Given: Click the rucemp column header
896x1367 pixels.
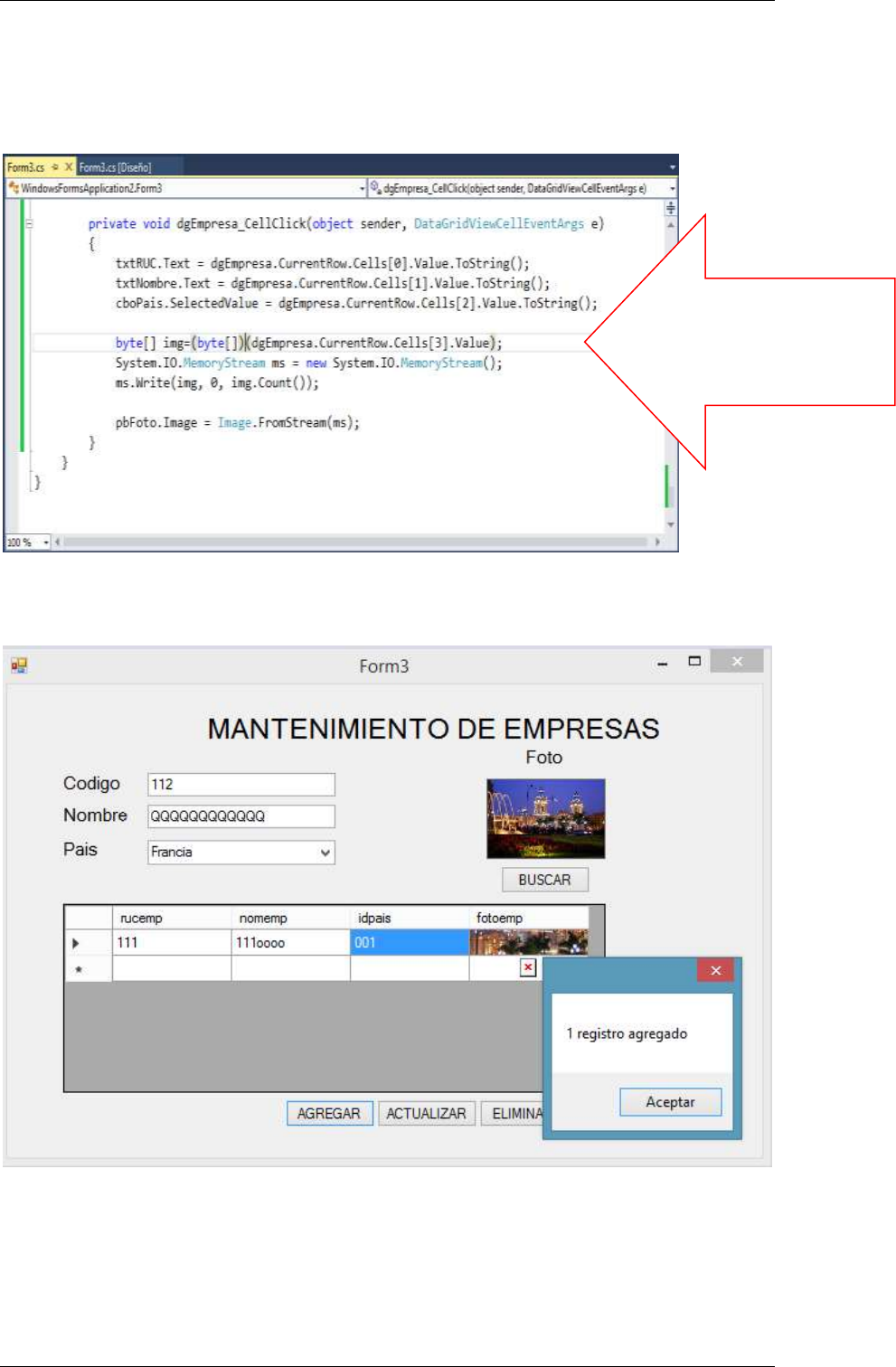Looking at the screenshot, I should point(172,918).
